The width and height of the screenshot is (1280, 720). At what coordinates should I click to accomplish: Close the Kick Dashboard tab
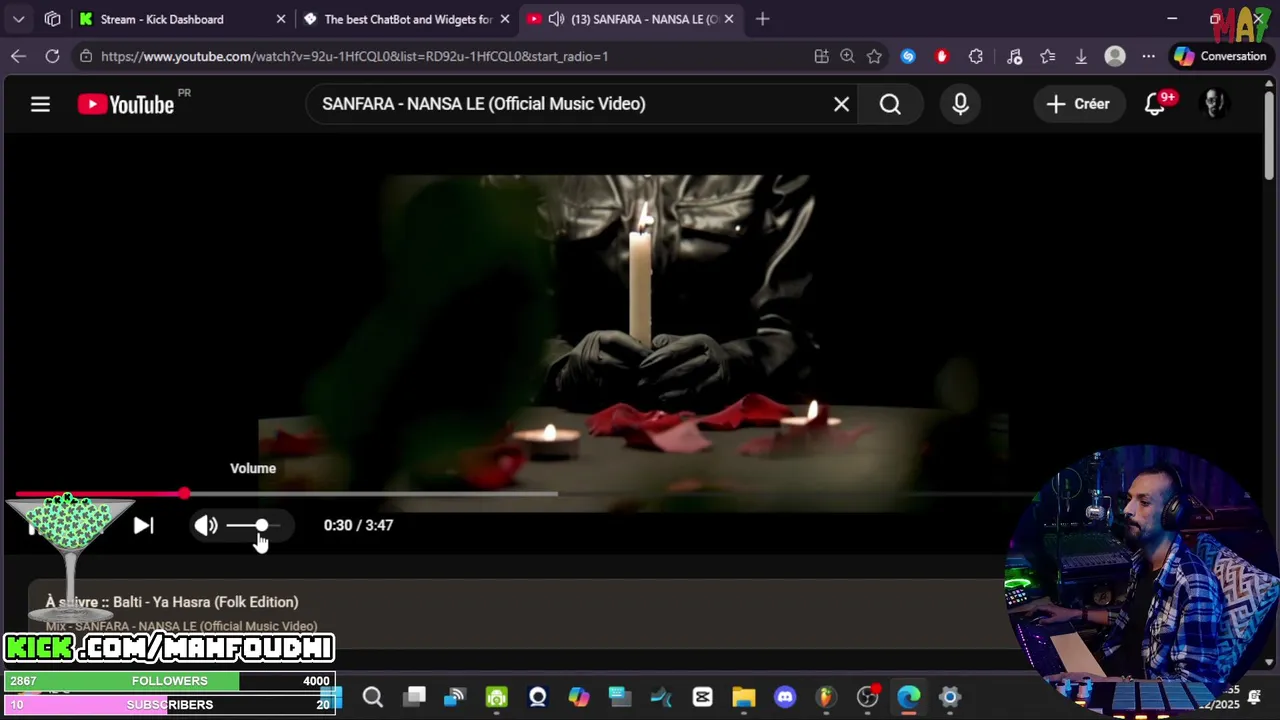point(281,19)
